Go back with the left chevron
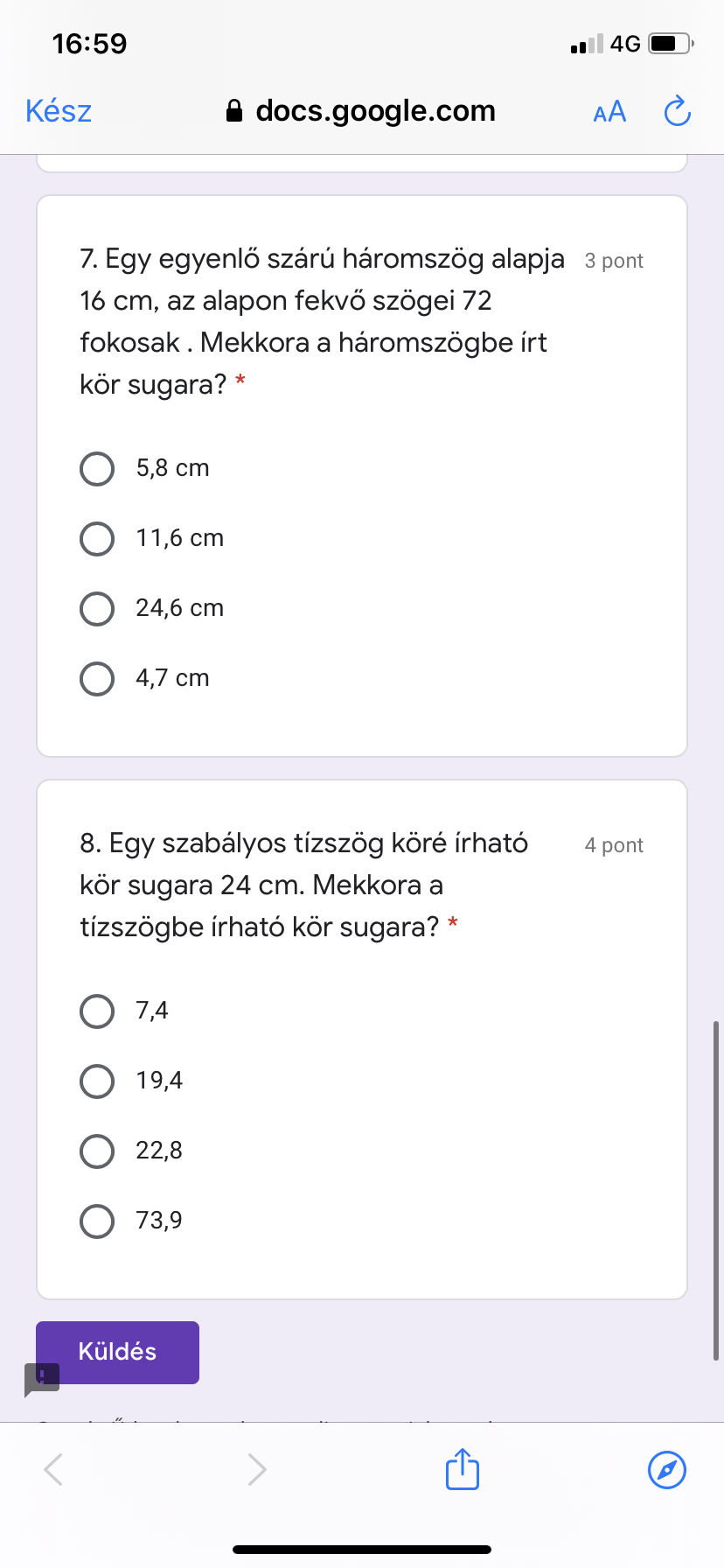 53,1469
